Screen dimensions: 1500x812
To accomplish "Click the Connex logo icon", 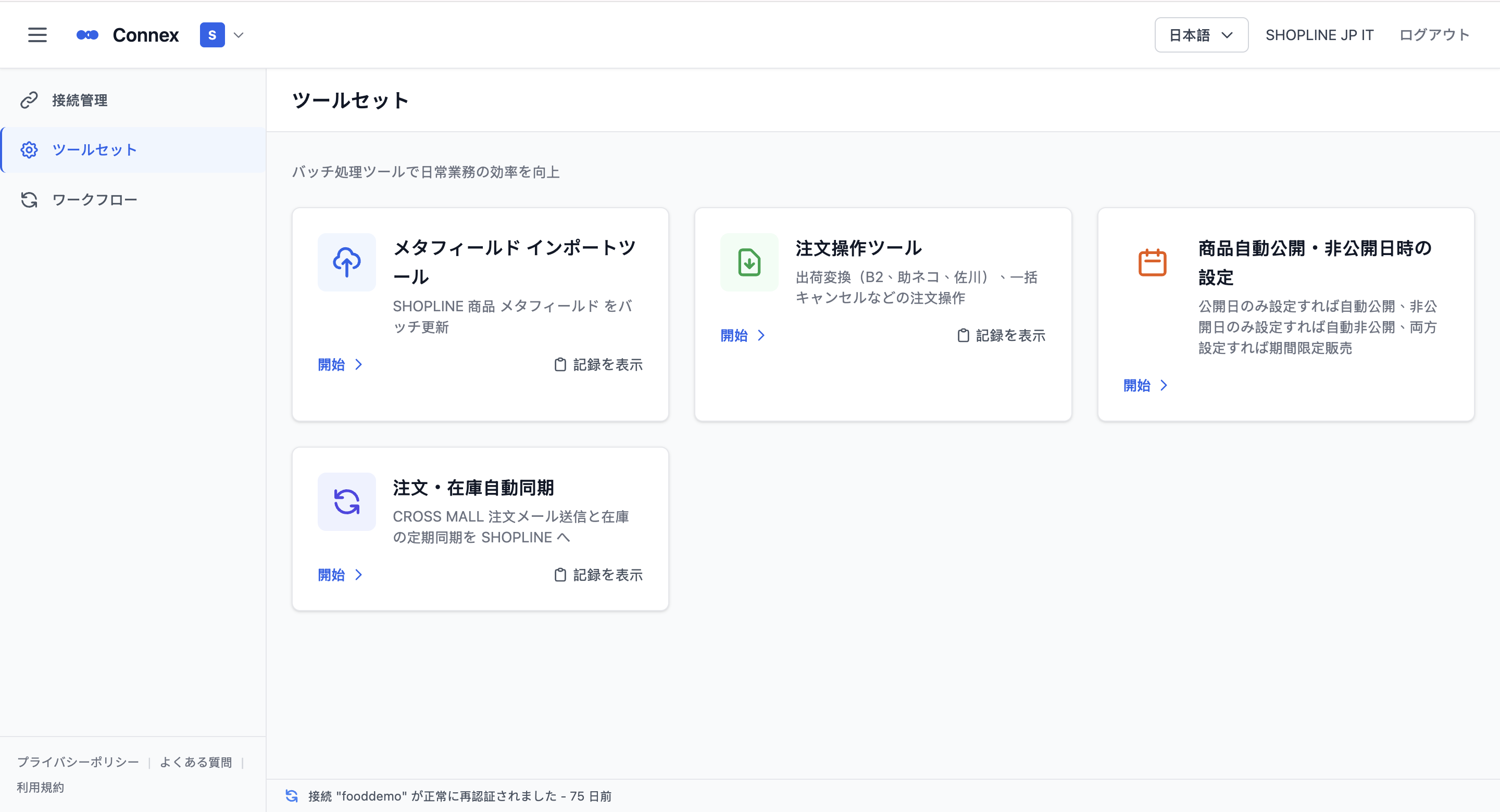I will 87,35.
